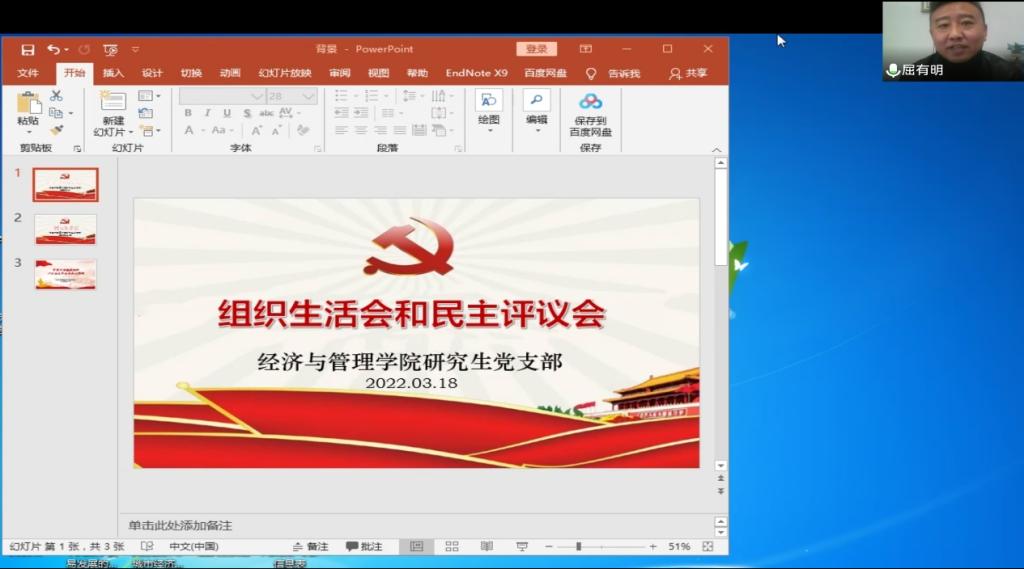Viewport: 1024px width, 569px height.
Task: Switch to Reading view icon
Action: pyautogui.click(x=487, y=546)
